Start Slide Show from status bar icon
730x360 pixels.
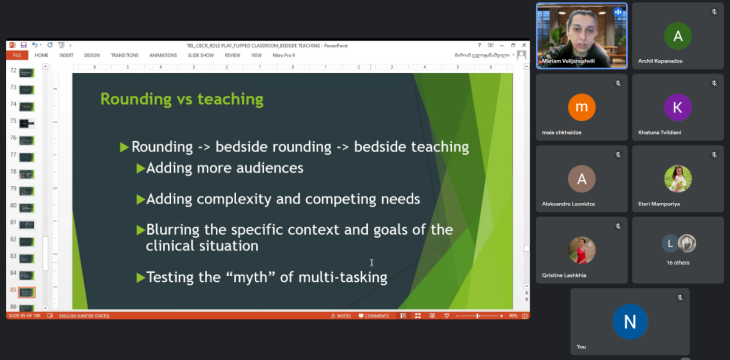[446, 316]
